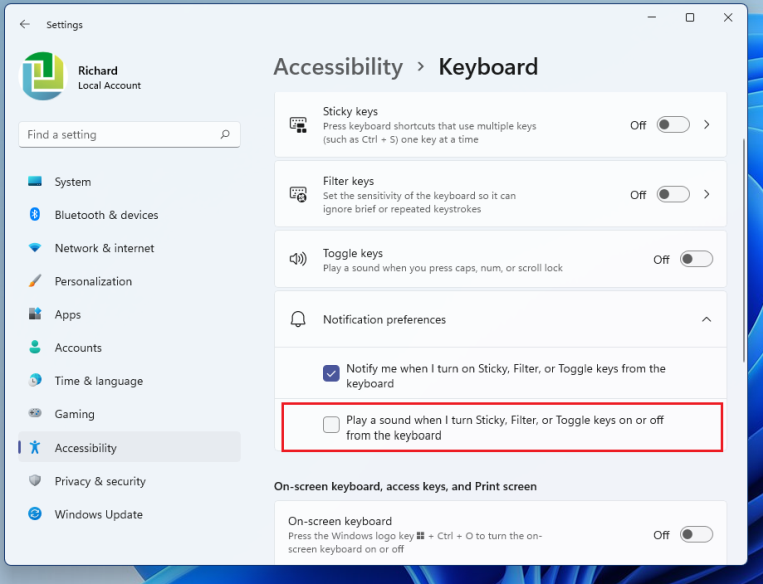763x584 pixels.
Task: Click the Personalization paintbrush icon
Action: coord(35,281)
